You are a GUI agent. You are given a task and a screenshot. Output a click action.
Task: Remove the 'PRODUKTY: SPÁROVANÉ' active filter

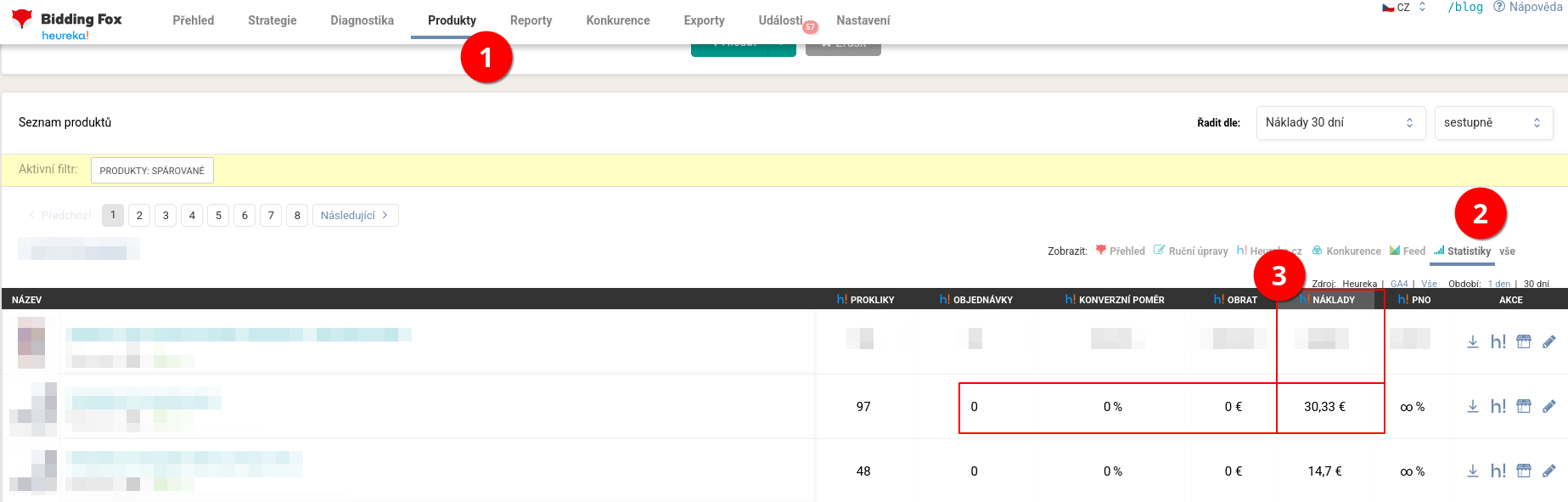pos(152,171)
